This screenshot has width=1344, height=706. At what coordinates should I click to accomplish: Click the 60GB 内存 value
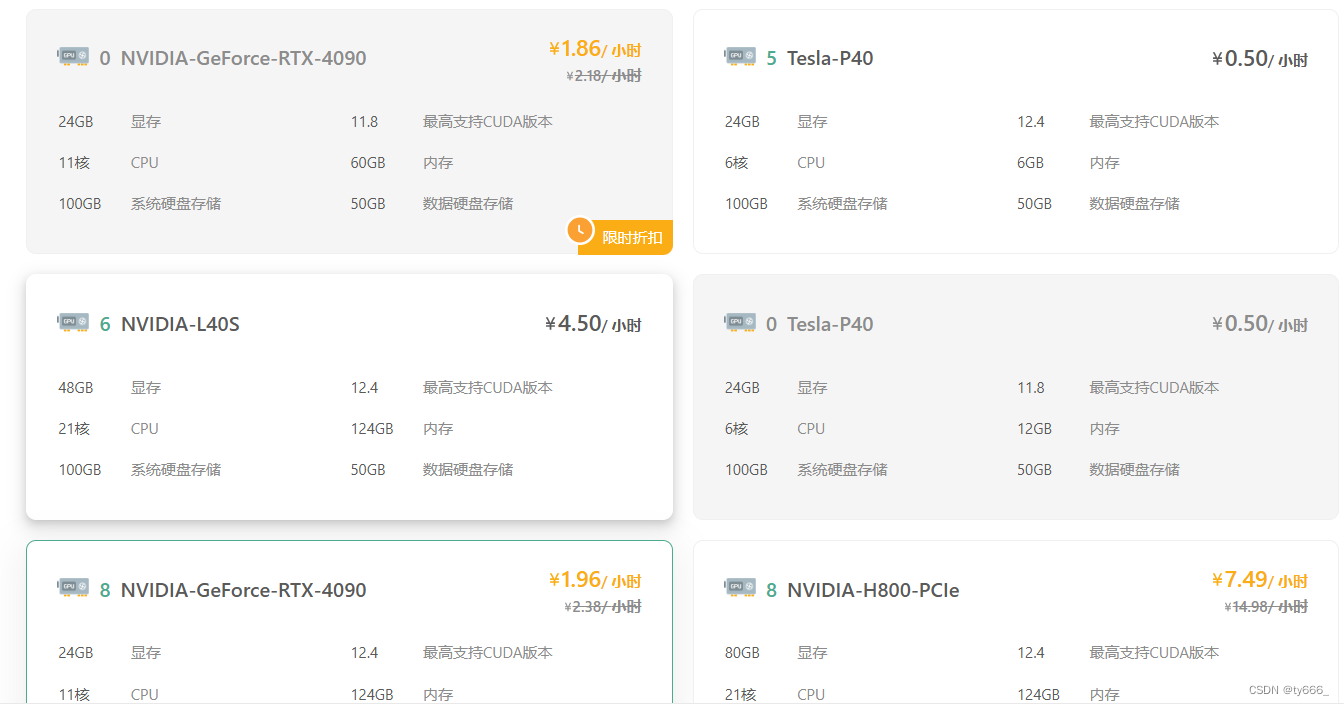click(x=368, y=163)
